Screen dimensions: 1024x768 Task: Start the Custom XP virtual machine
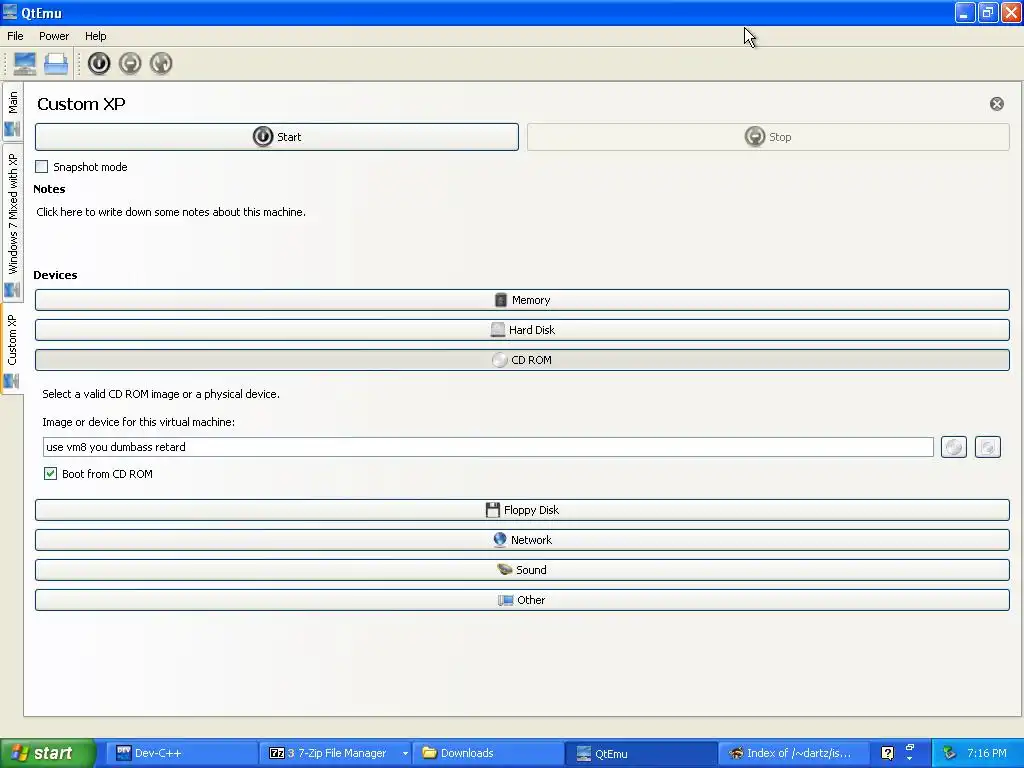coord(277,137)
